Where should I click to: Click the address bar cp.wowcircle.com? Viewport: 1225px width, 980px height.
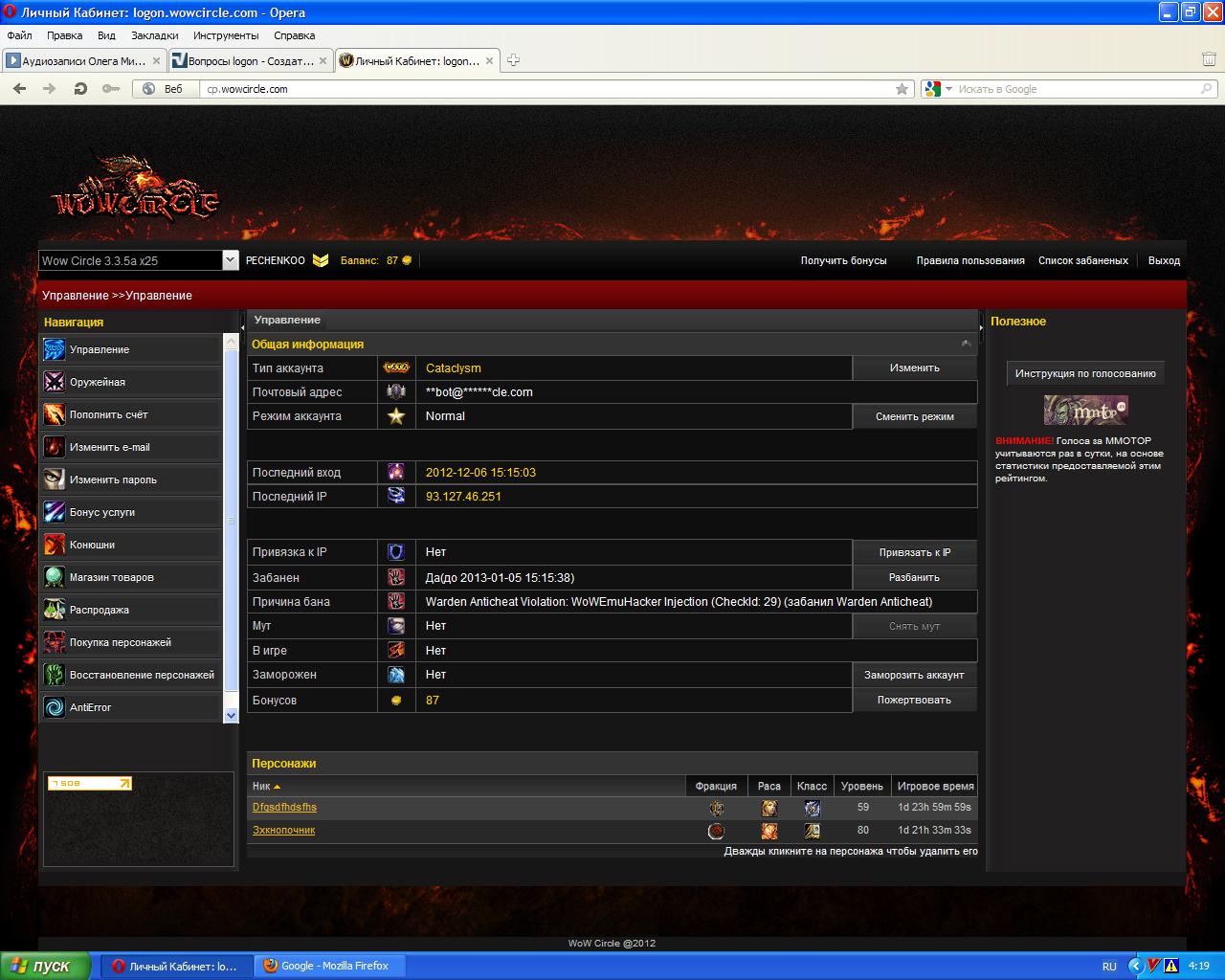(546, 89)
